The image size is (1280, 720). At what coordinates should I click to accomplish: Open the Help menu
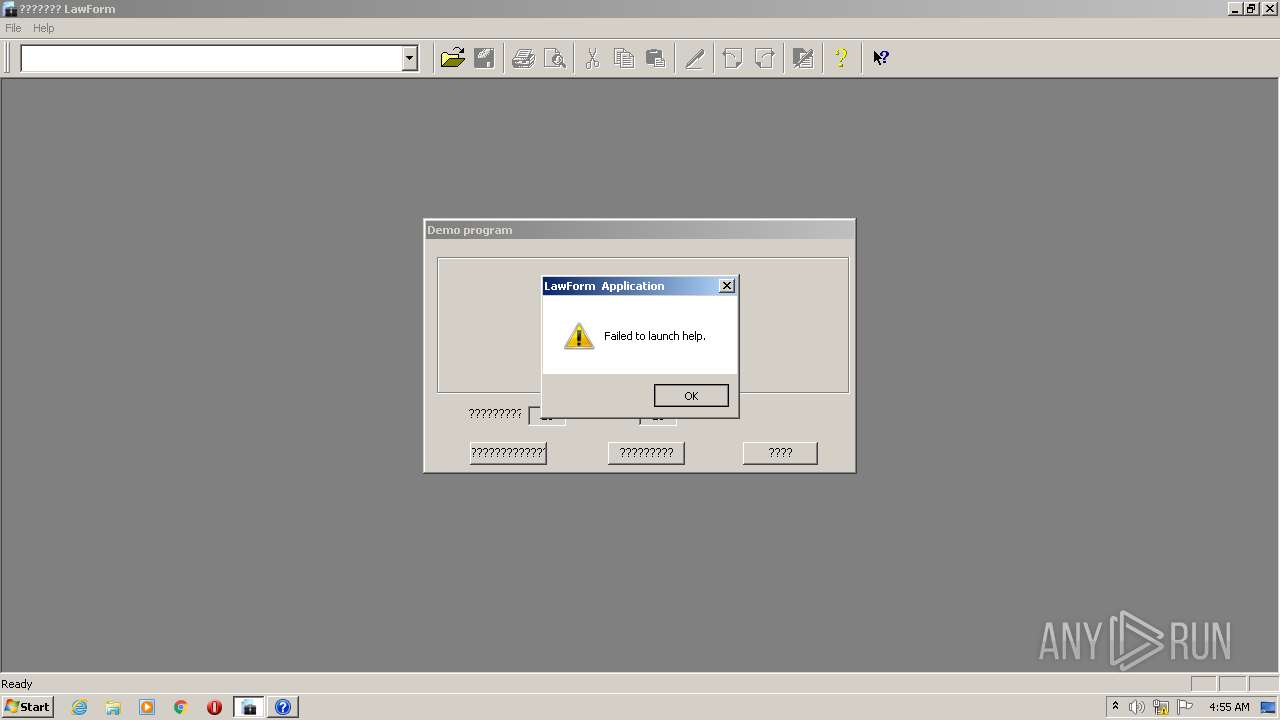click(43, 28)
